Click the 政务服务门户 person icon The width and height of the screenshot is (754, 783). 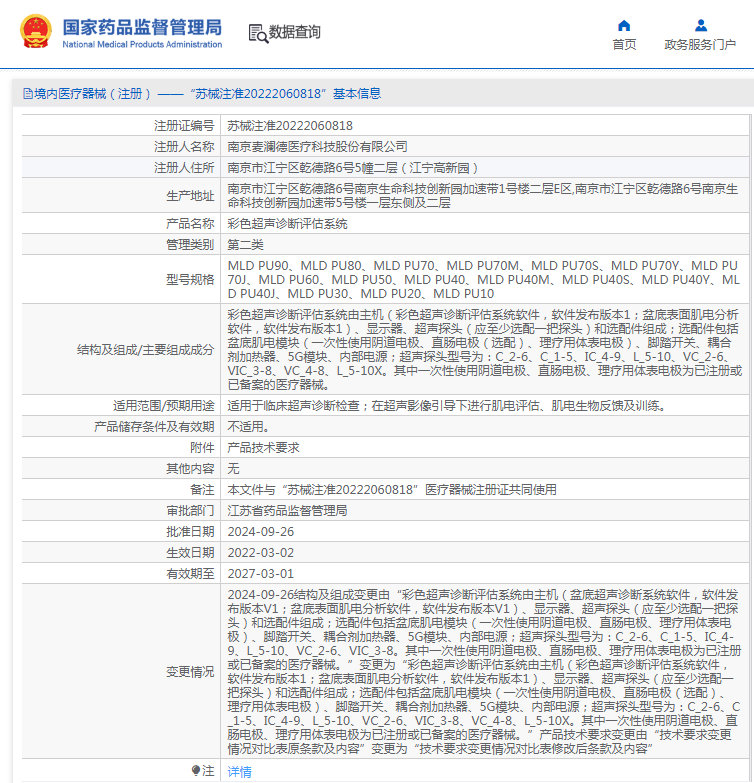point(700,25)
